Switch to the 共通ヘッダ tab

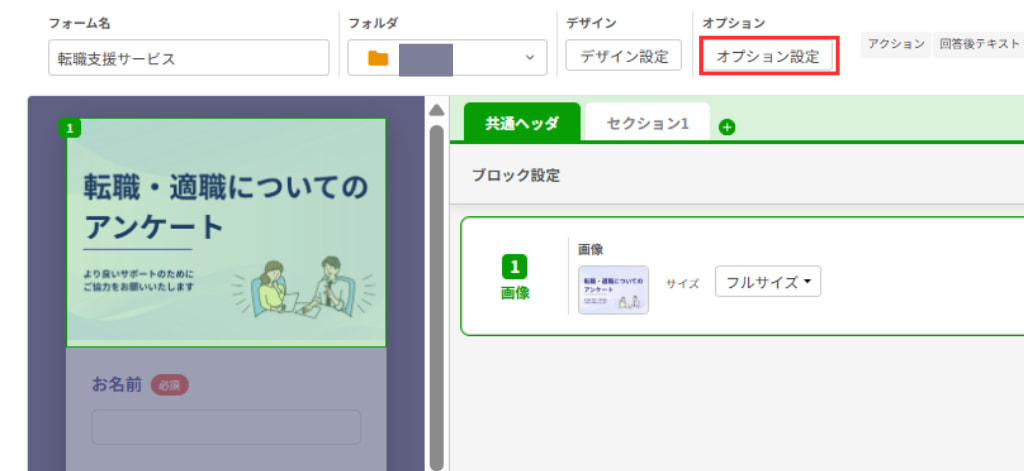[x=522, y=123]
